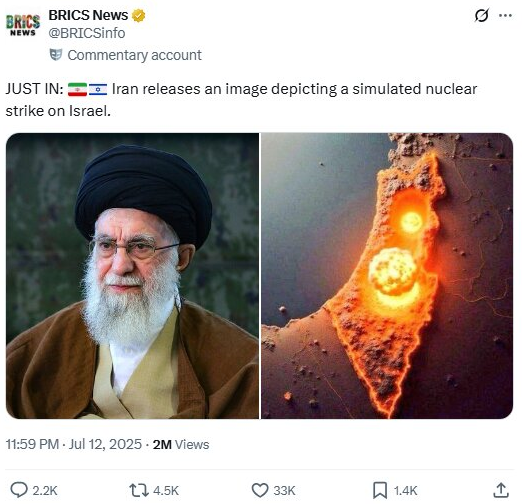
Task: Bookmark the post with bookmark icon
Action: pyautogui.click(x=380, y=490)
